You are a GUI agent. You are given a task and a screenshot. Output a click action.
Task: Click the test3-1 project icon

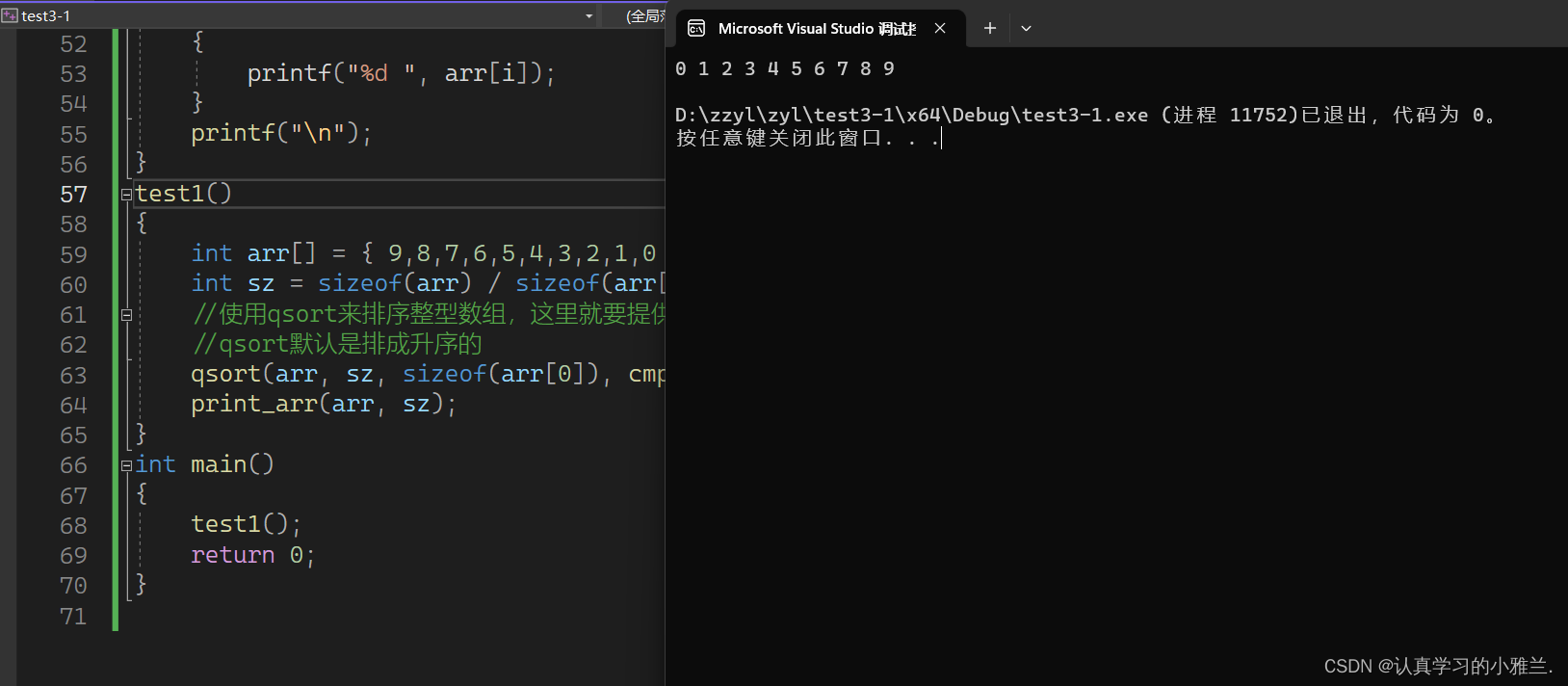point(10,15)
